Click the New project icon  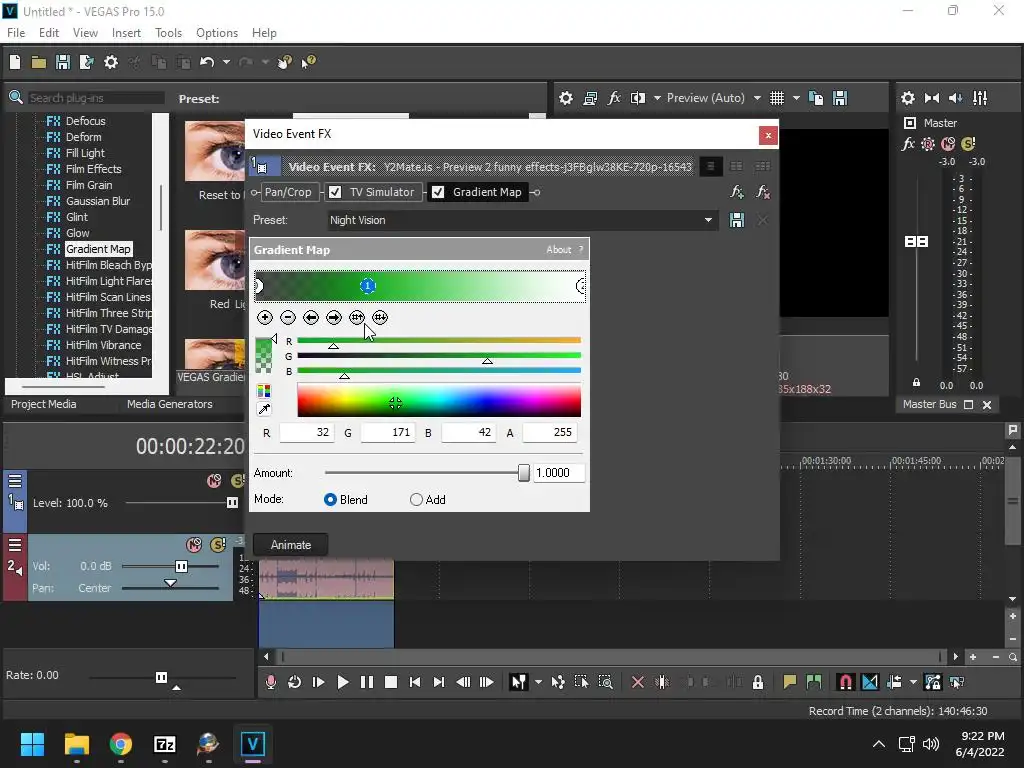tap(15, 62)
